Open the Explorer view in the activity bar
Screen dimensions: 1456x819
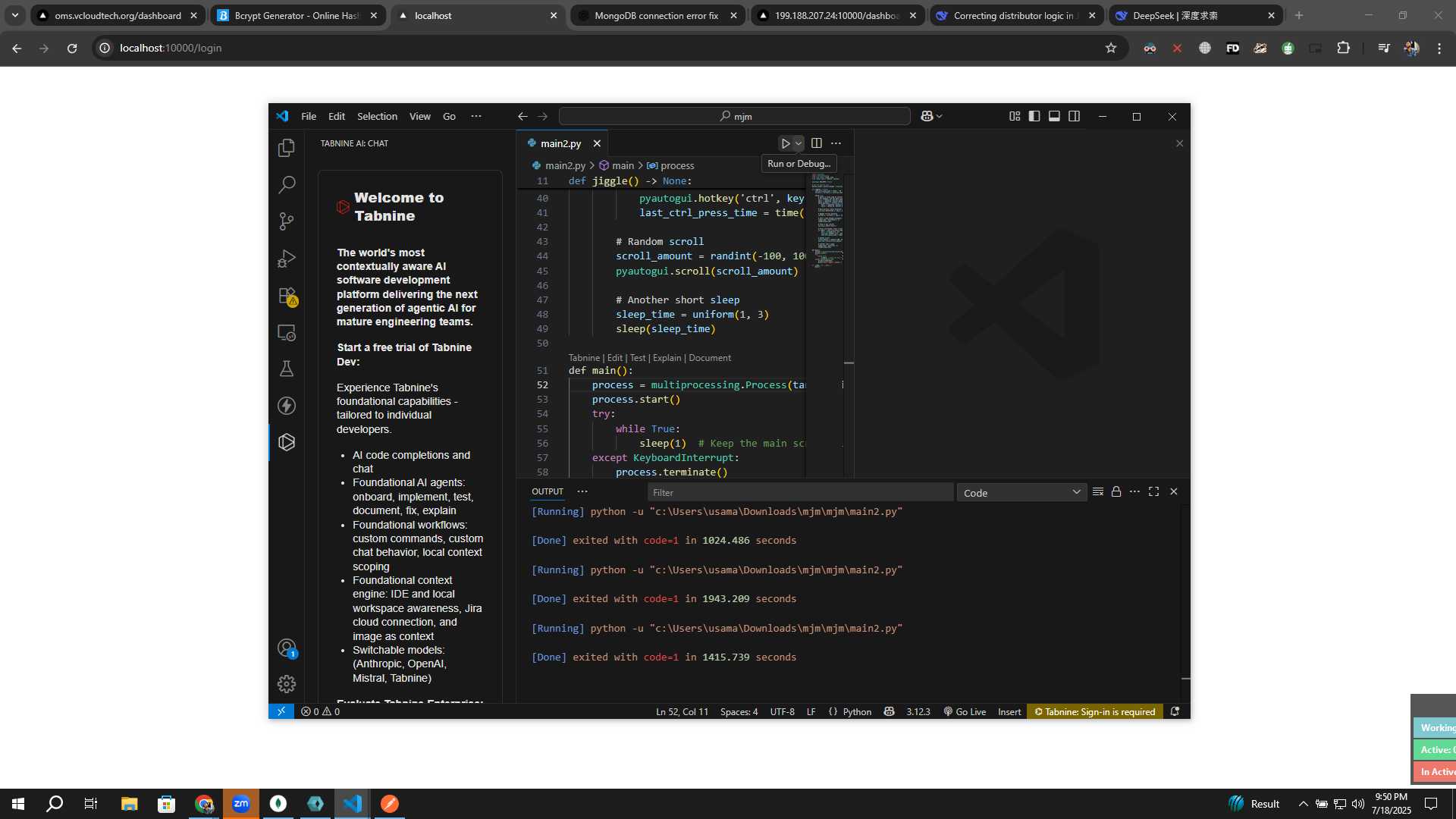tap(287, 148)
